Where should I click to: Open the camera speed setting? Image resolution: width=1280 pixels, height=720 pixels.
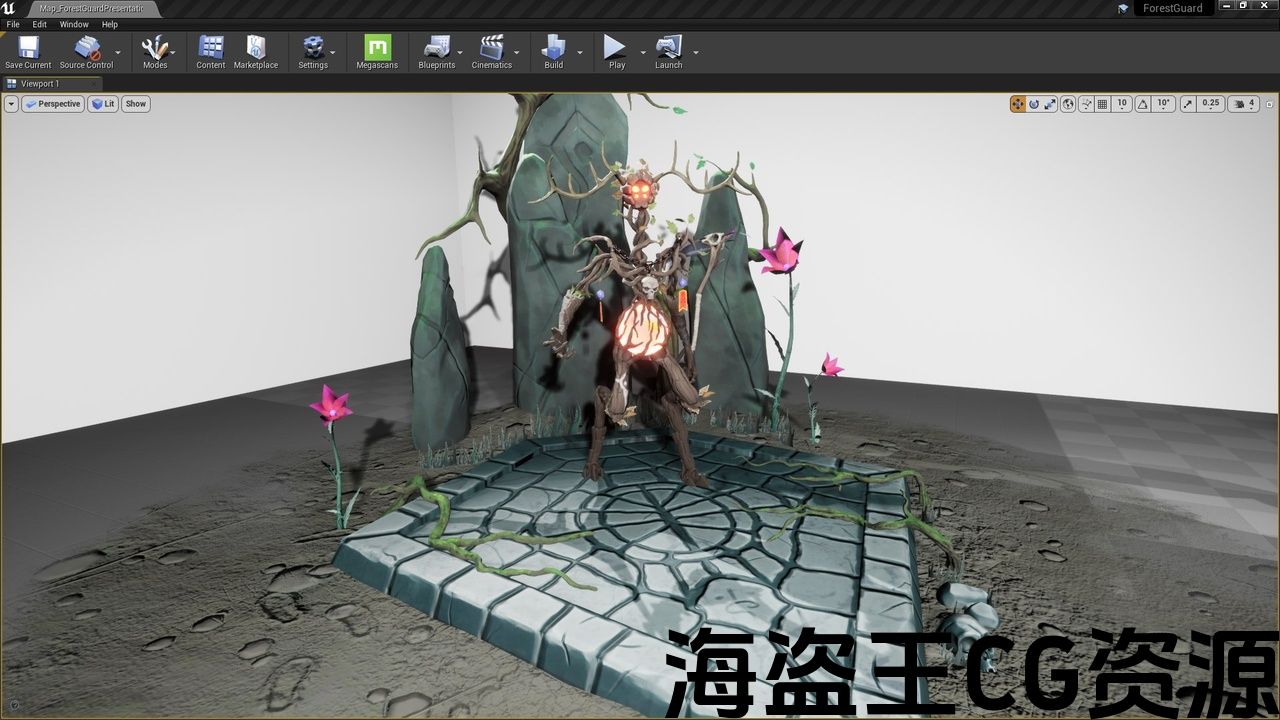tap(1244, 104)
